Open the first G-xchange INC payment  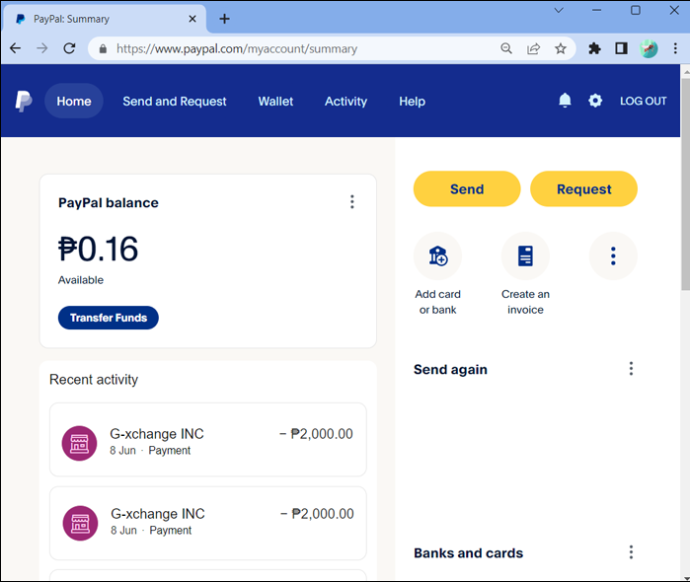208,439
